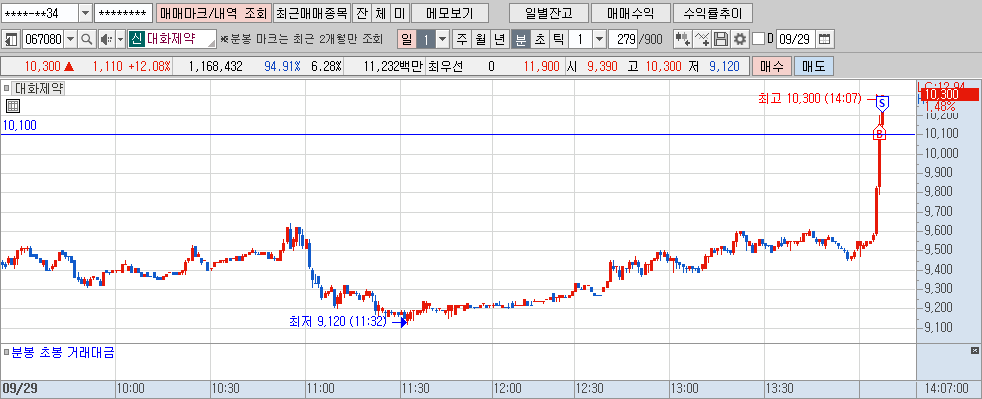The height and width of the screenshot is (399, 982).
Task: Open the minute interval dropdown after 틱 1
Action: 599,39
